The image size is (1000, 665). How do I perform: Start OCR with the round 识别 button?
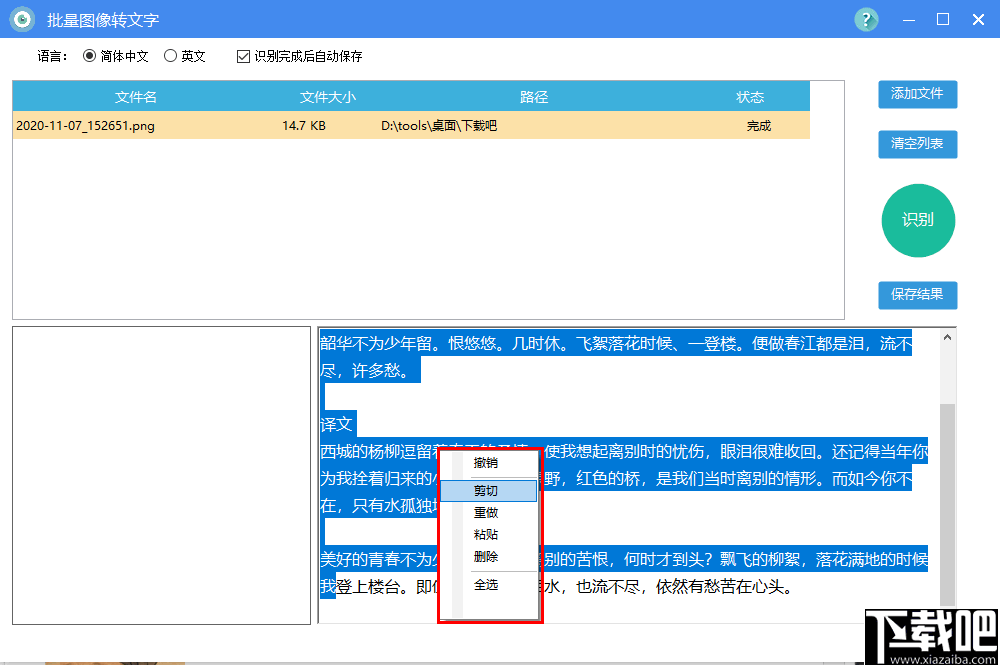point(918,220)
